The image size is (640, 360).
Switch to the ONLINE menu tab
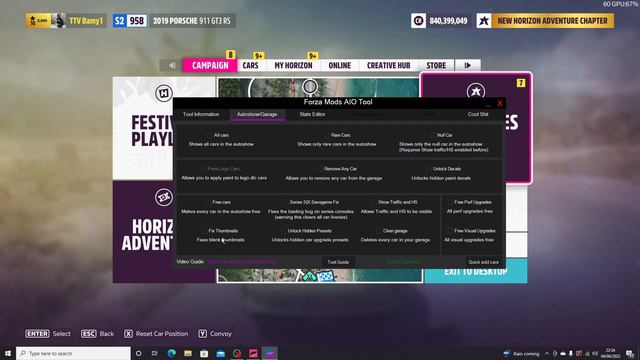(340, 65)
